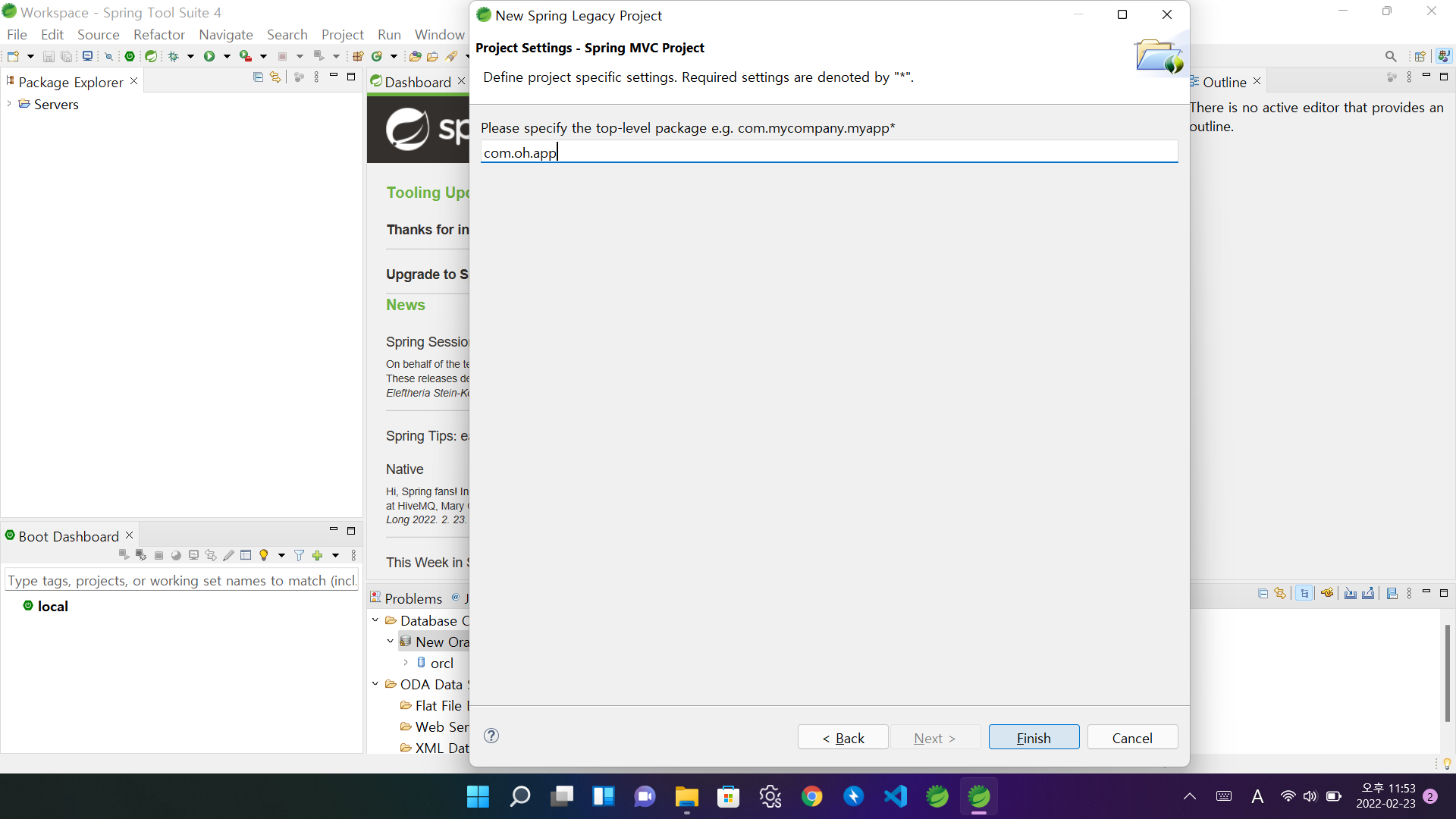Click the Boot Dashboard power icon in the toolbar
1456x819 pixels.
click(130, 56)
